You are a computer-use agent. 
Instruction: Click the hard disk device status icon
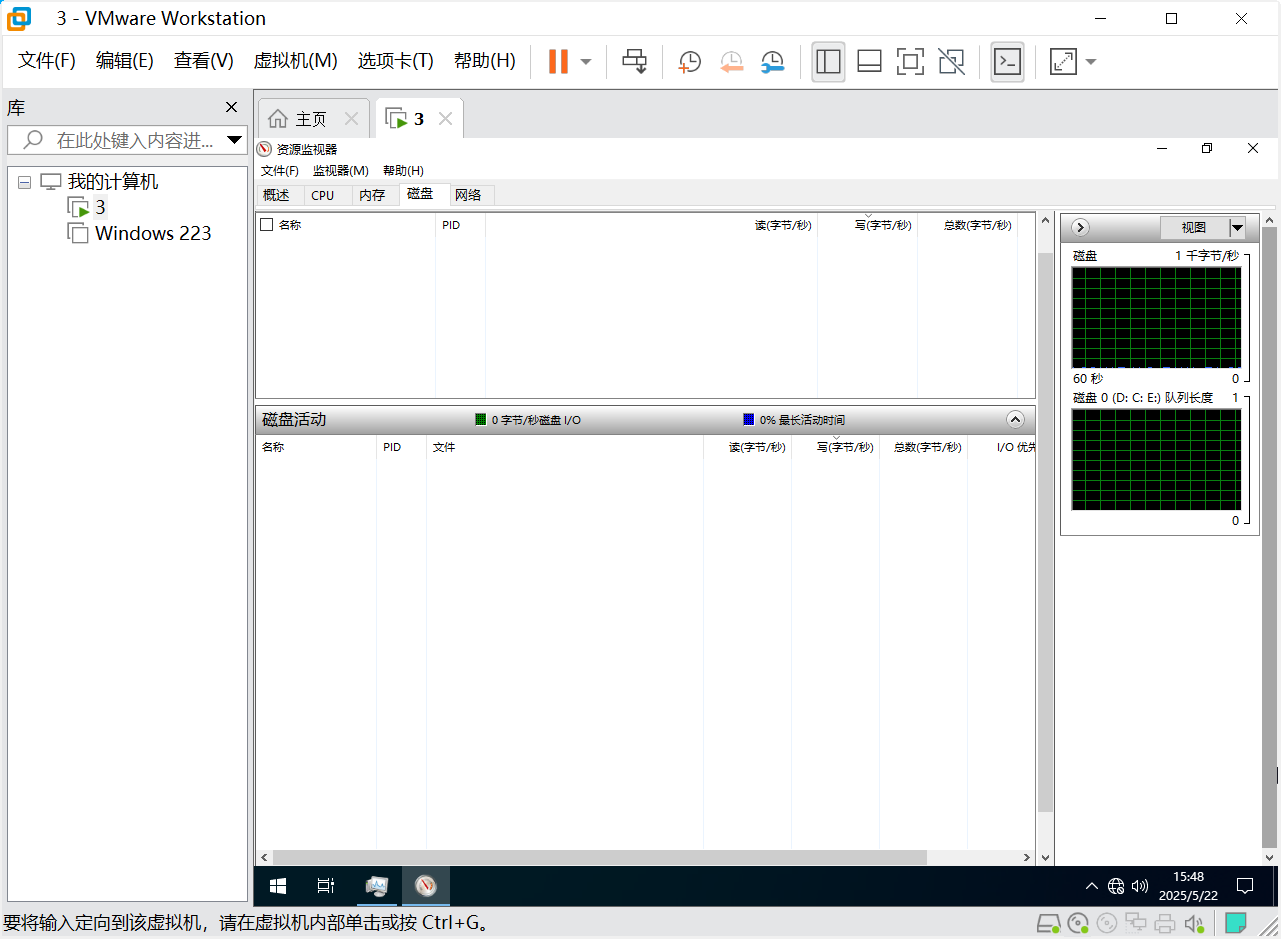(1048, 923)
